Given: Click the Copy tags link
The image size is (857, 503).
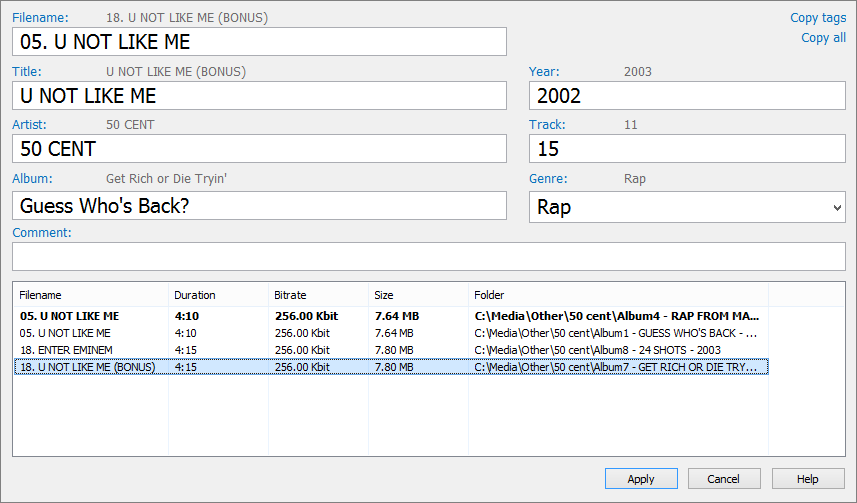Looking at the screenshot, I should coord(818,18).
